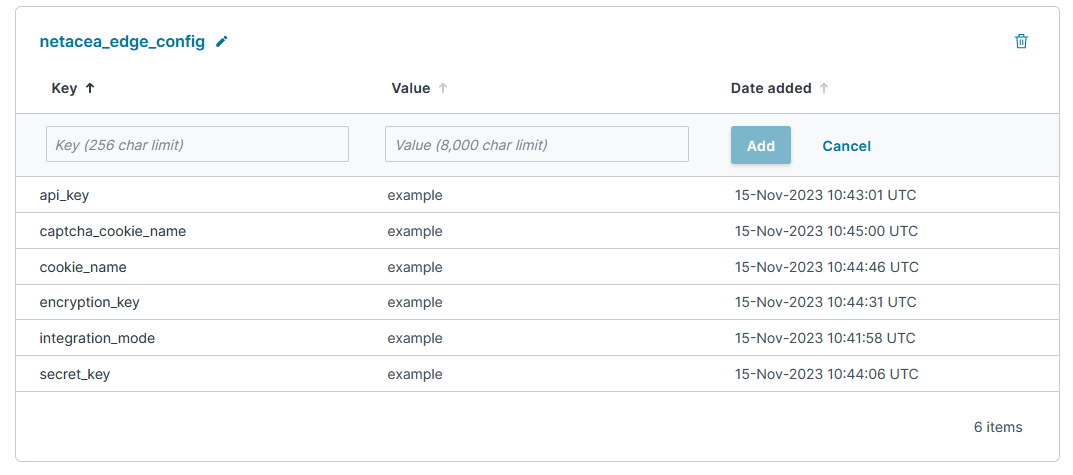Select the netacea_edge_config title
The image size is (1073, 475).
[x=122, y=42]
